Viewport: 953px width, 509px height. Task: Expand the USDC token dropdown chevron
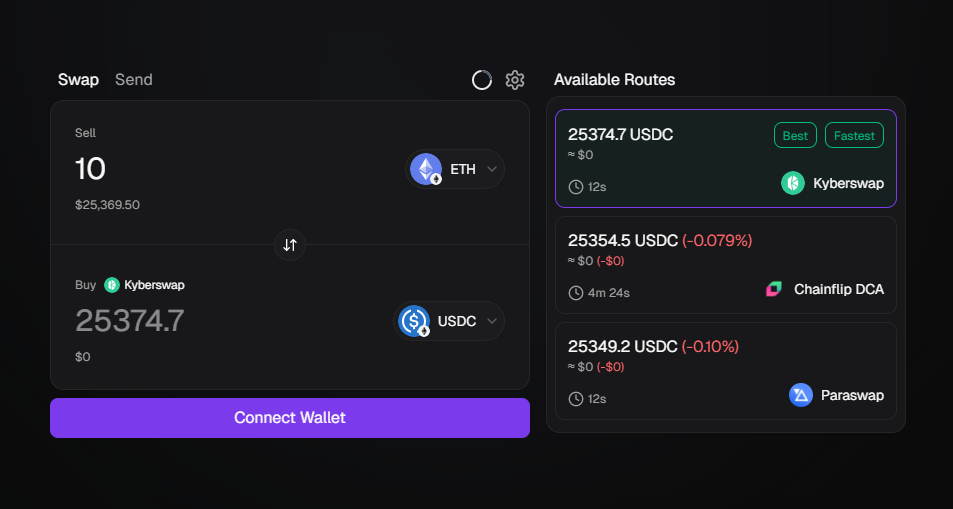pos(492,321)
